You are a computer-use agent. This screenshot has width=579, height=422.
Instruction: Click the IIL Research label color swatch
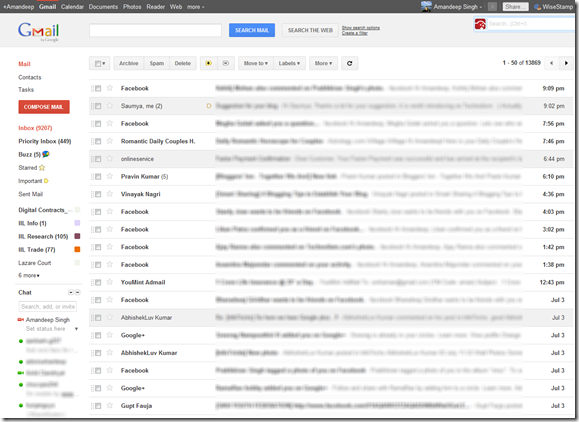click(77, 236)
